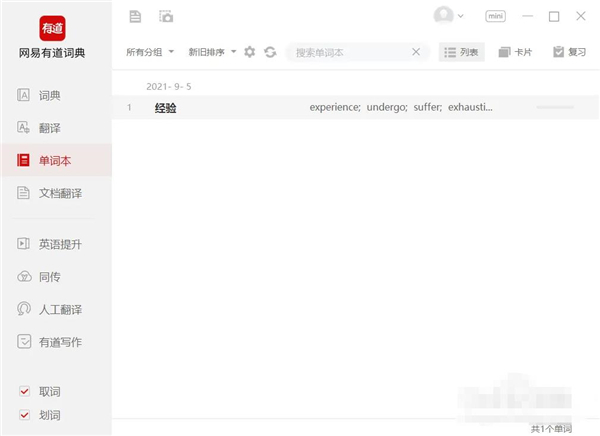Switch to 卡片 card view
This screenshot has width=600, height=436.
pyautogui.click(x=515, y=52)
